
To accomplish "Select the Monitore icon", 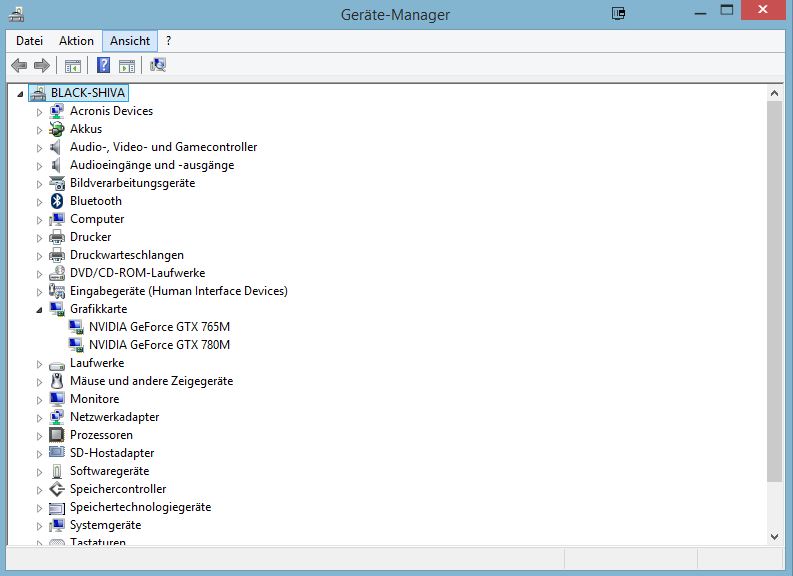I will coord(57,399).
